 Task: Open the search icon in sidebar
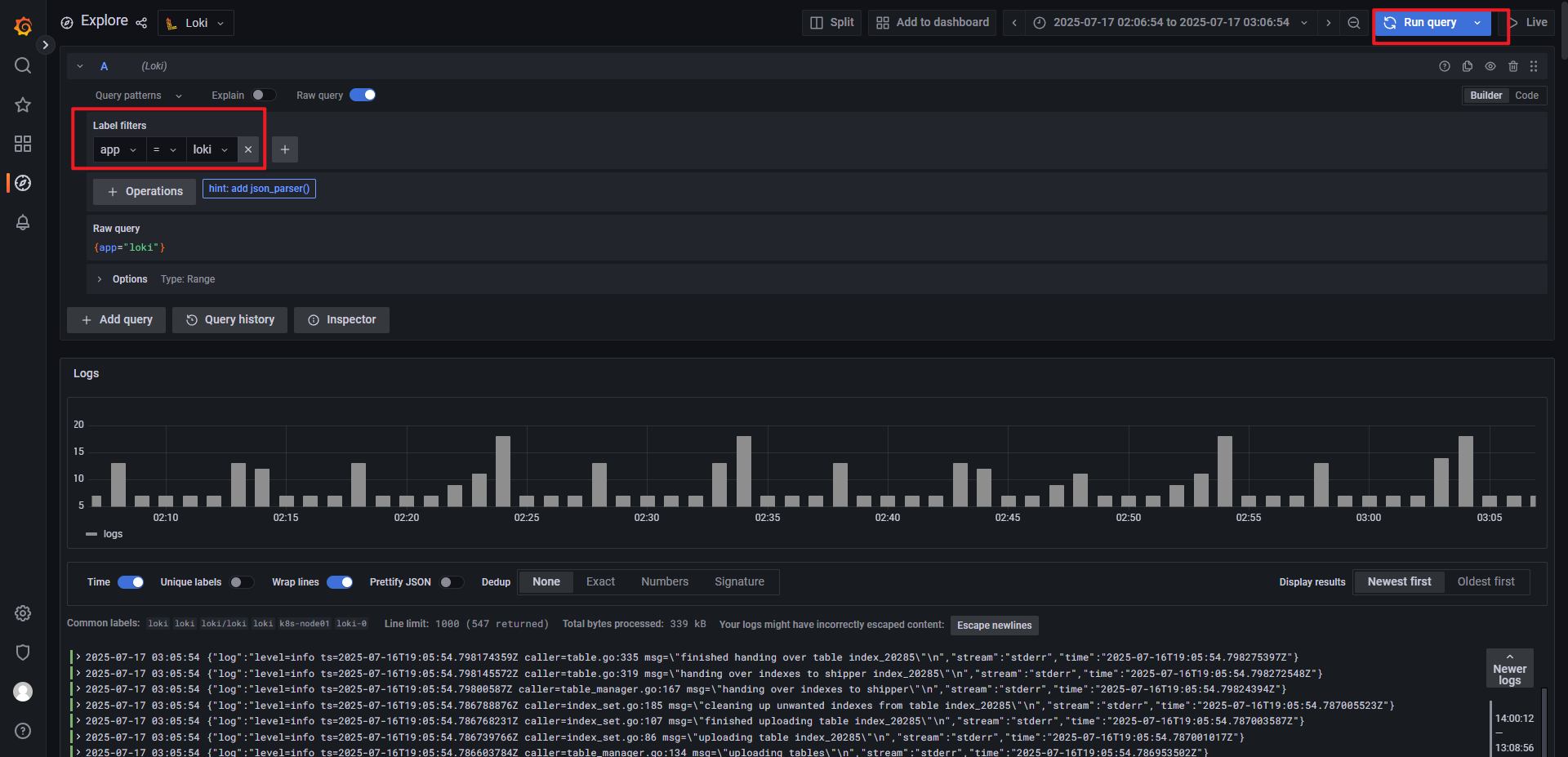click(23, 65)
